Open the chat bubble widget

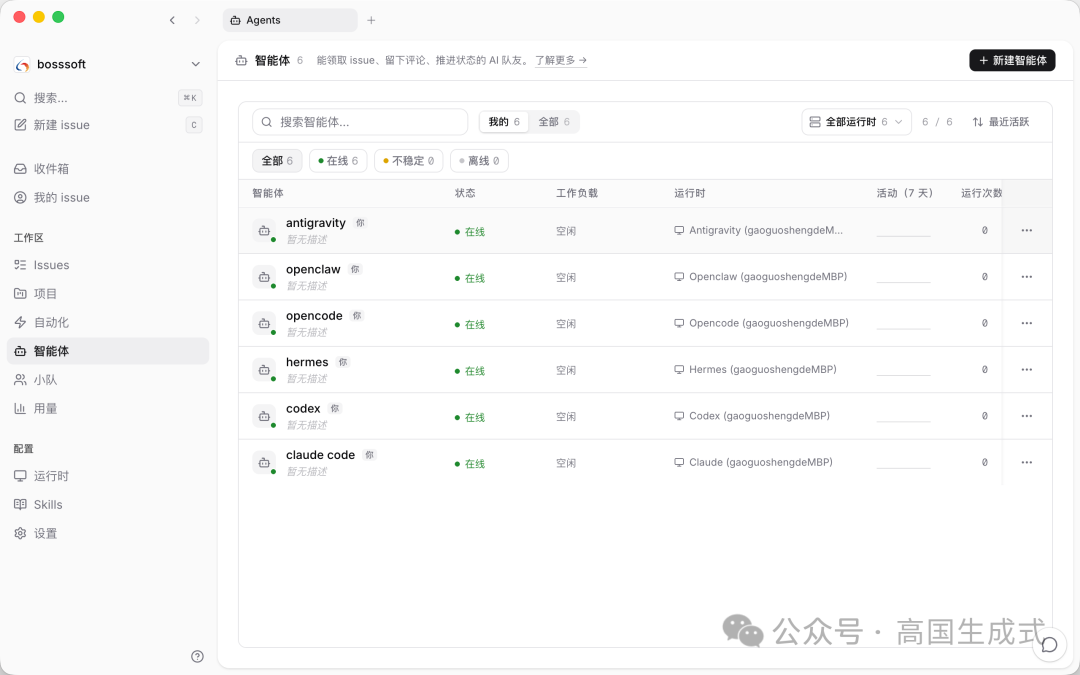(1049, 645)
